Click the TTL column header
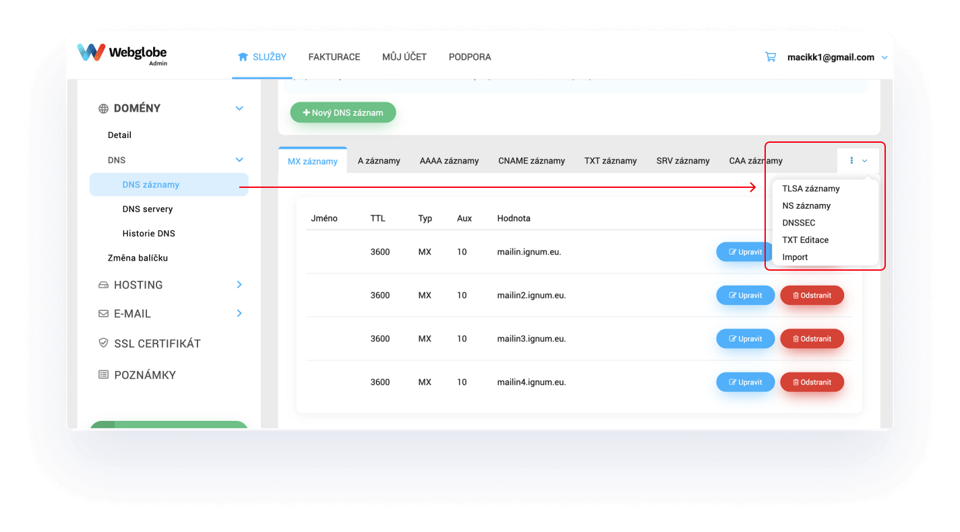The image size is (960, 532). click(x=378, y=218)
